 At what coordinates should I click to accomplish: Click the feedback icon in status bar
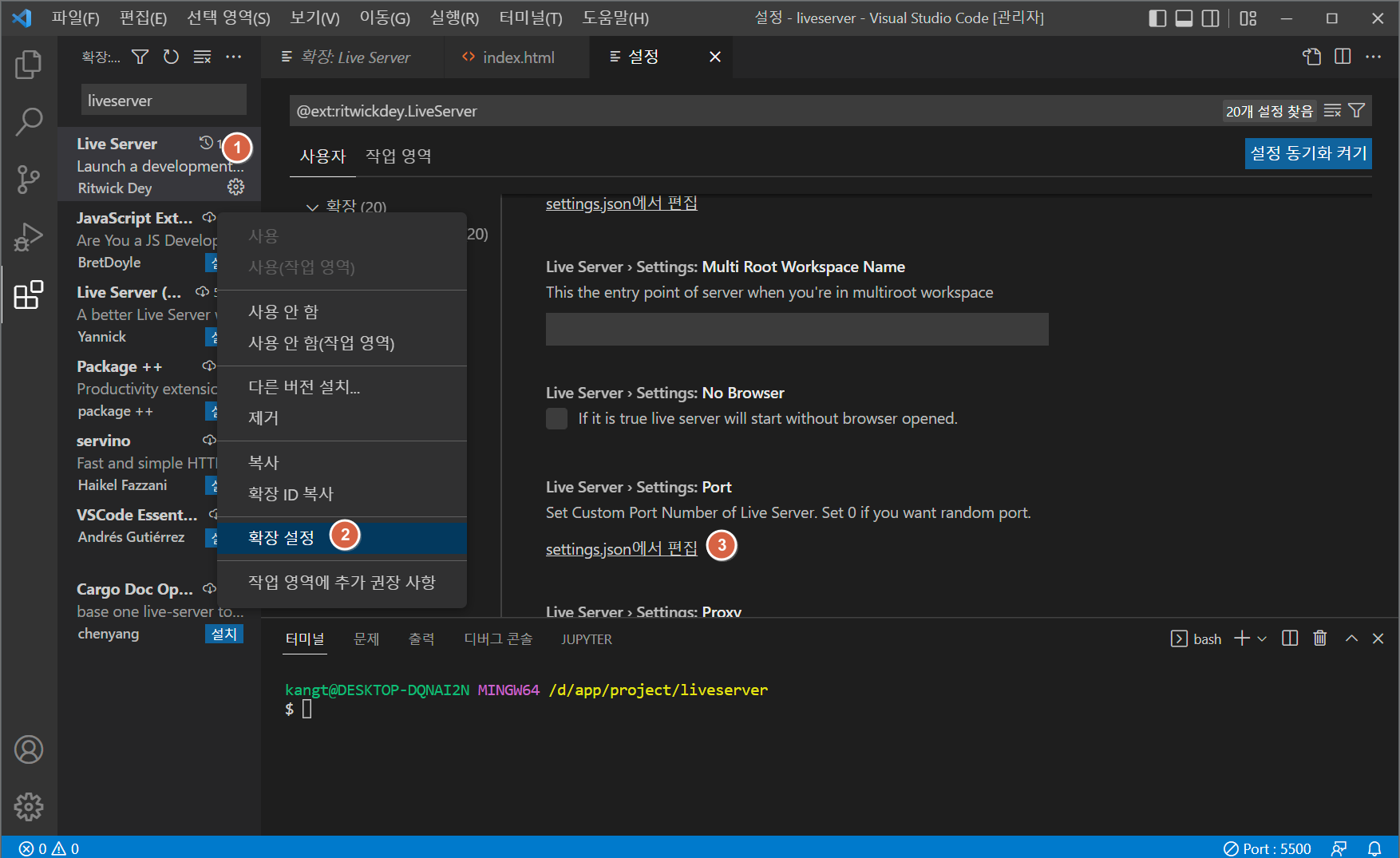[x=1339, y=848]
